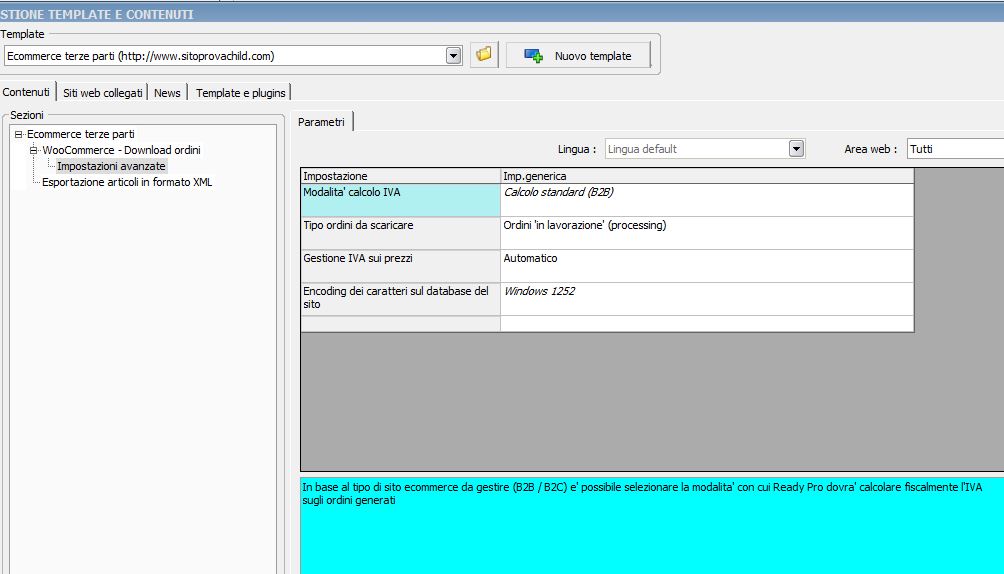Select the Modalita' calcolo IVA row
The height and width of the screenshot is (574, 1004).
tap(400, 200)
